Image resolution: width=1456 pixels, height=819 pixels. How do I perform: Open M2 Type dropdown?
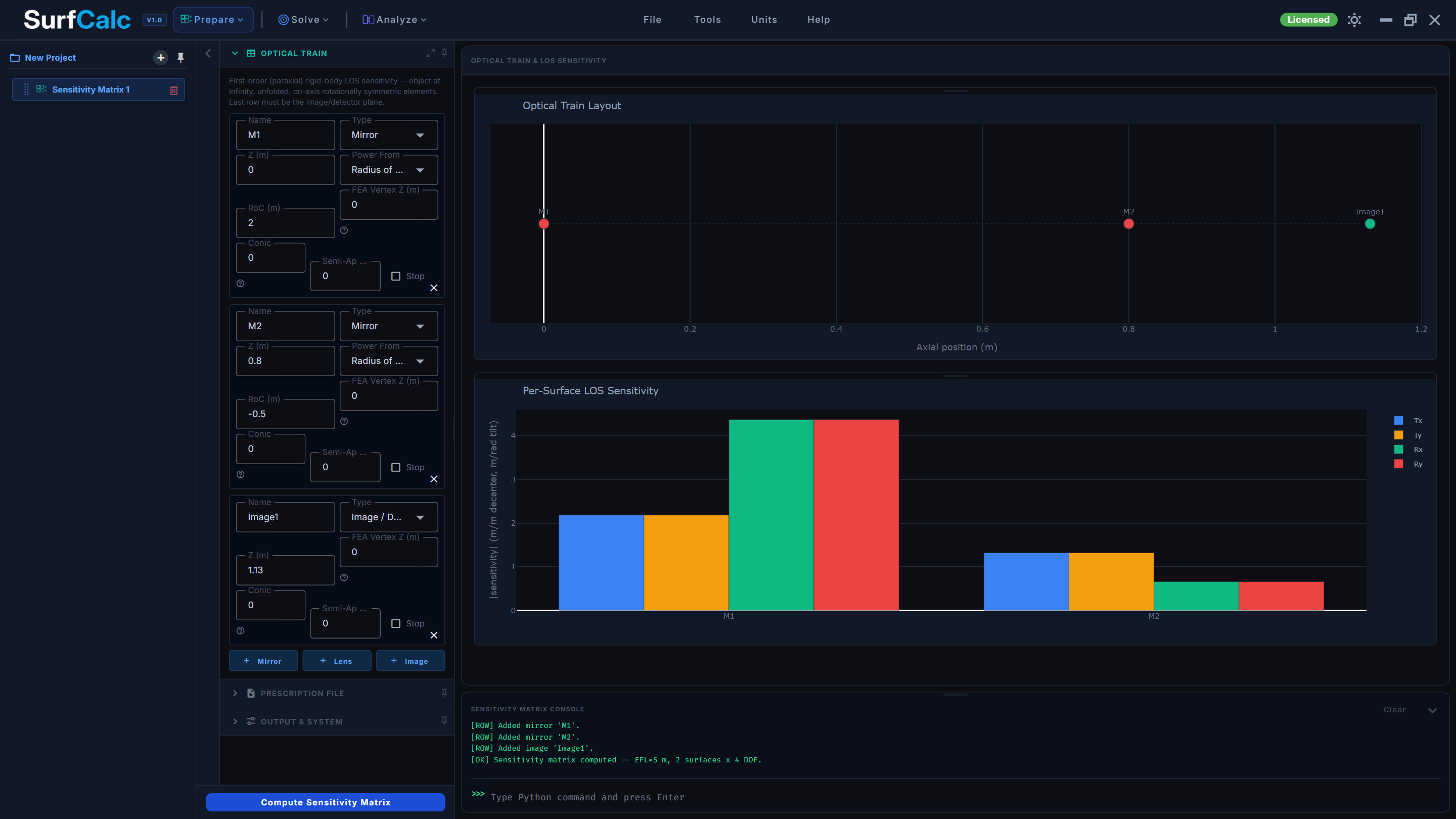coord(389,326)
